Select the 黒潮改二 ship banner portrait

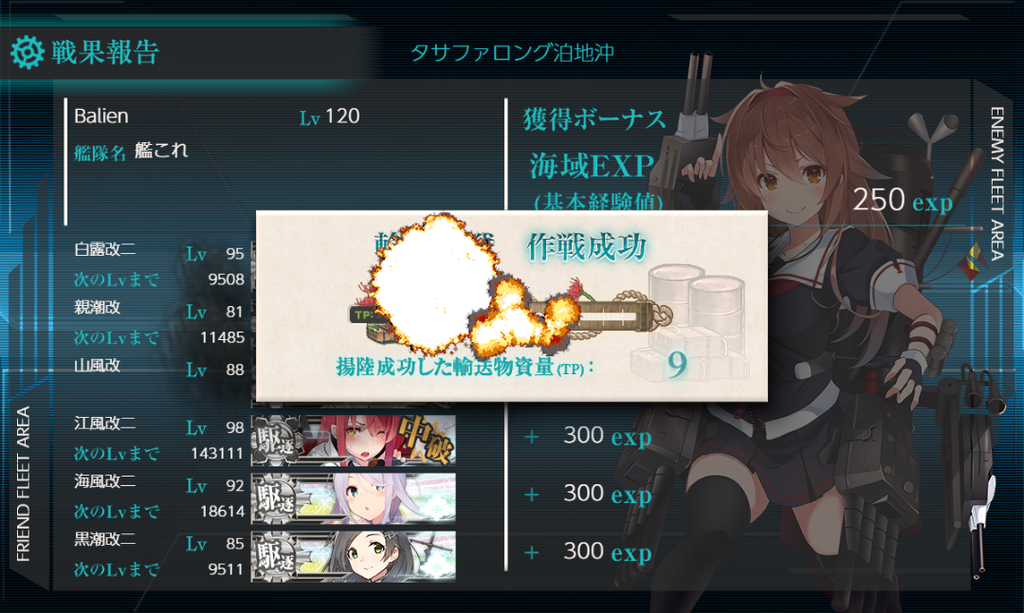tap(353, 557)
